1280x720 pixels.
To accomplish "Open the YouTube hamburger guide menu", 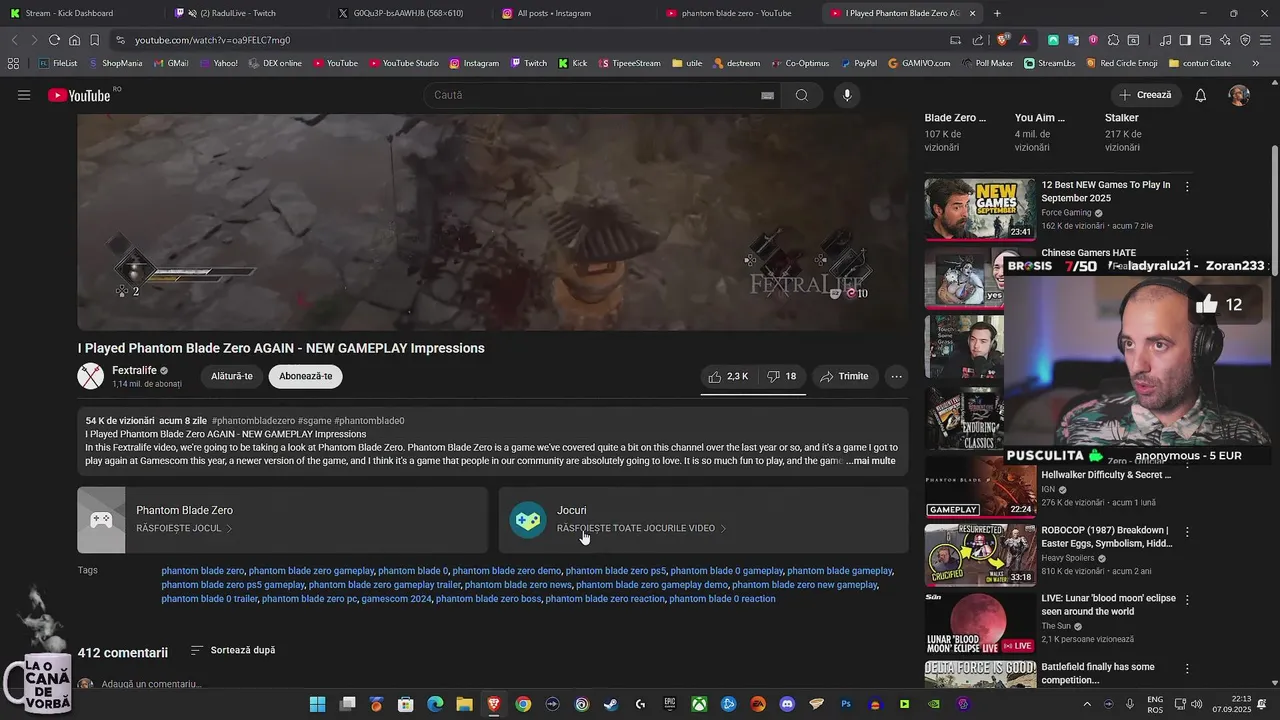I will click(24, 95).
